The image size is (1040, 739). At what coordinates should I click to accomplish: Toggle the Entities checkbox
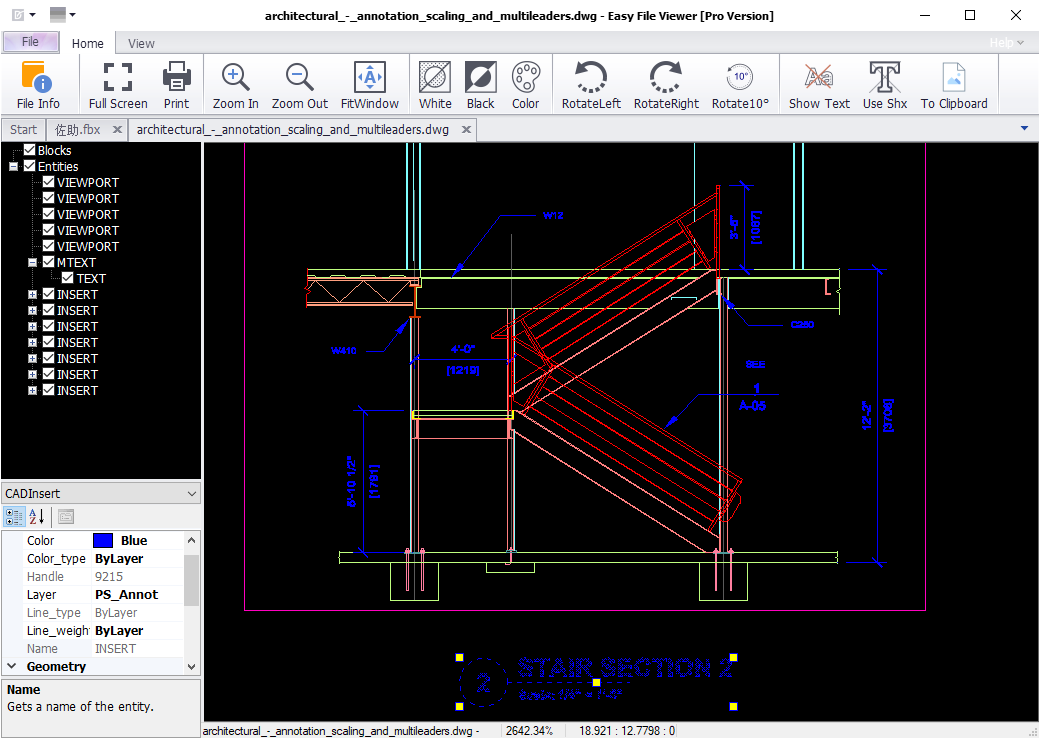[30, 166]
